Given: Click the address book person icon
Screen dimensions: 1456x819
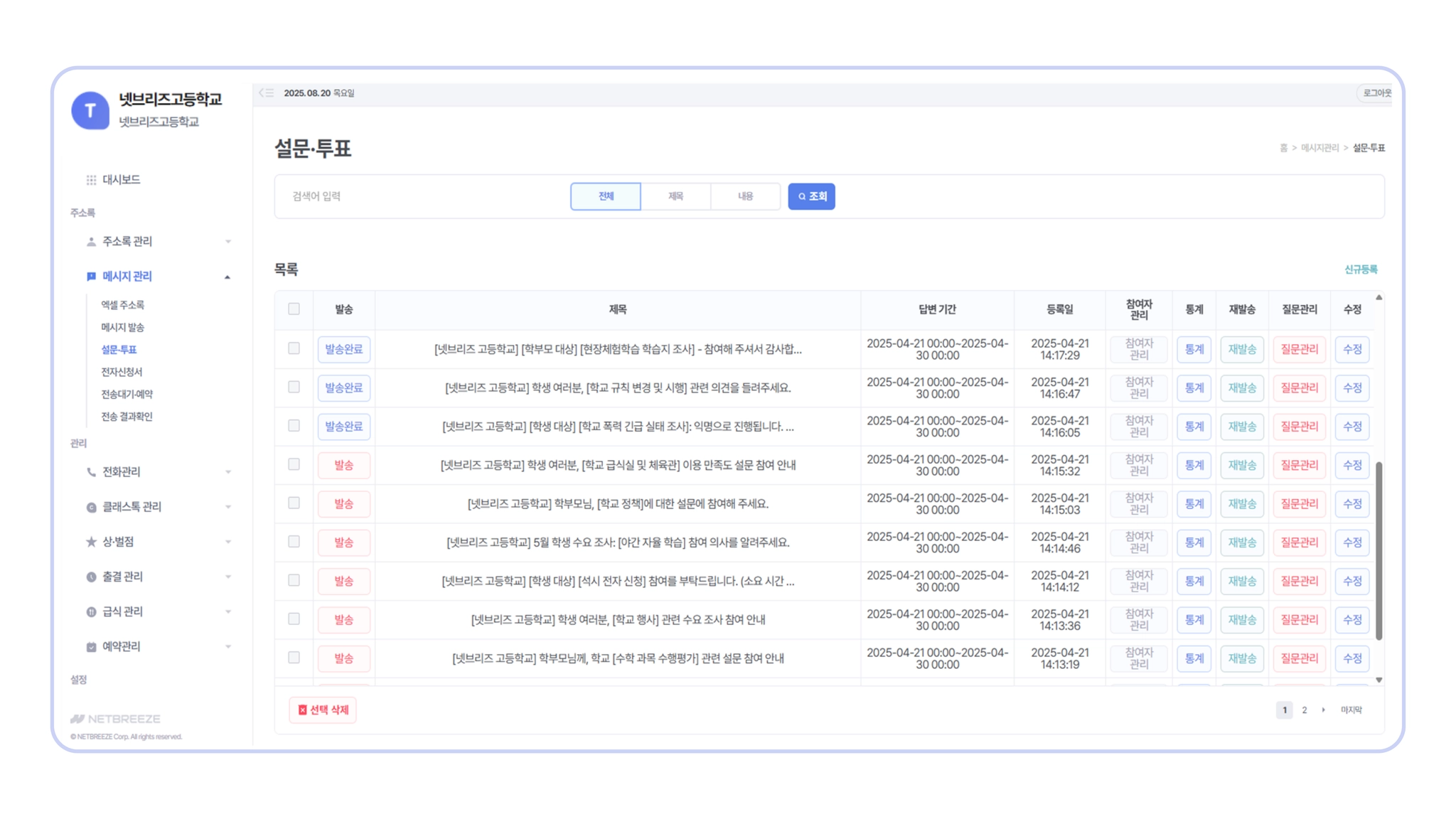Looking at the screenshot, I should (x=91, y=242).
